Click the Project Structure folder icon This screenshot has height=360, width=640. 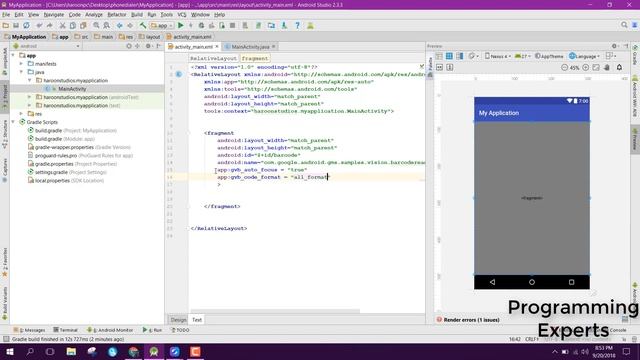[271, 25]
